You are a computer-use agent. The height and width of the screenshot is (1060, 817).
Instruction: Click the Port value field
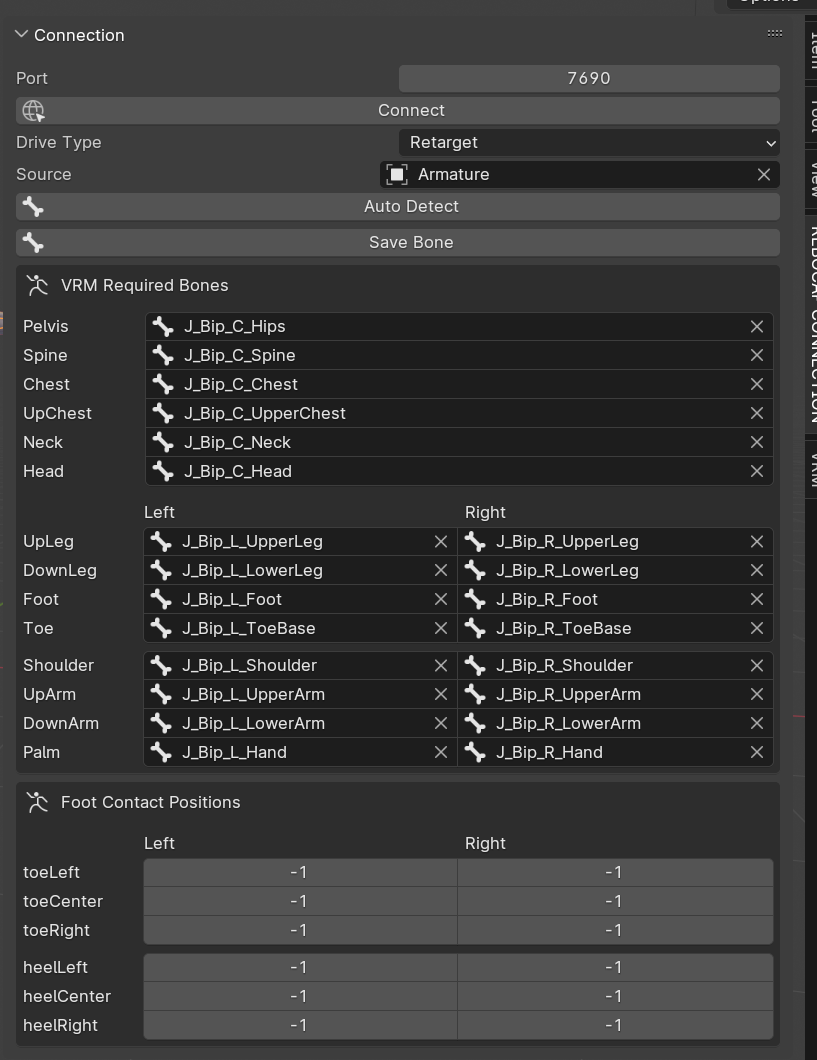(x=588, y=78)
